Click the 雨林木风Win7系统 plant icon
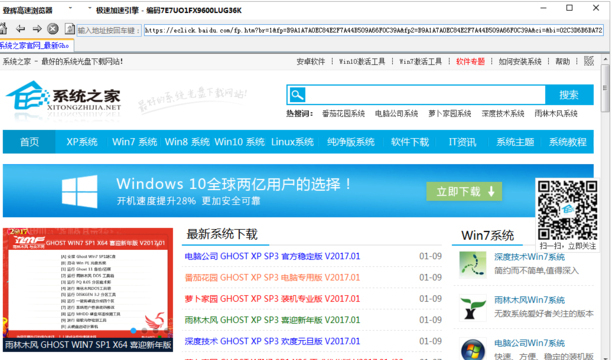This screenshot has height=360, width=612. click(473, 308)
